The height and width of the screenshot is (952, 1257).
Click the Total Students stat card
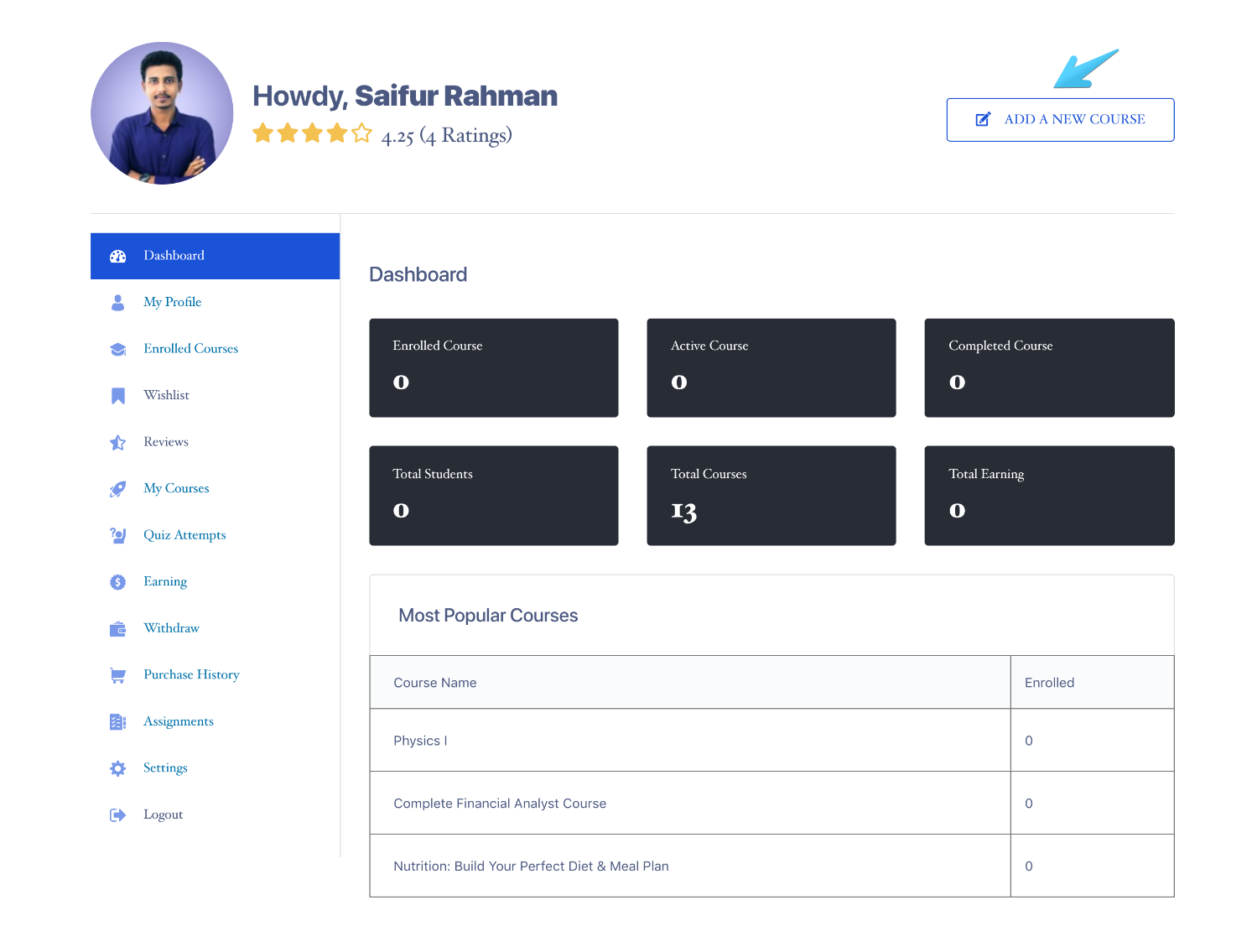[x=494, y=496]
